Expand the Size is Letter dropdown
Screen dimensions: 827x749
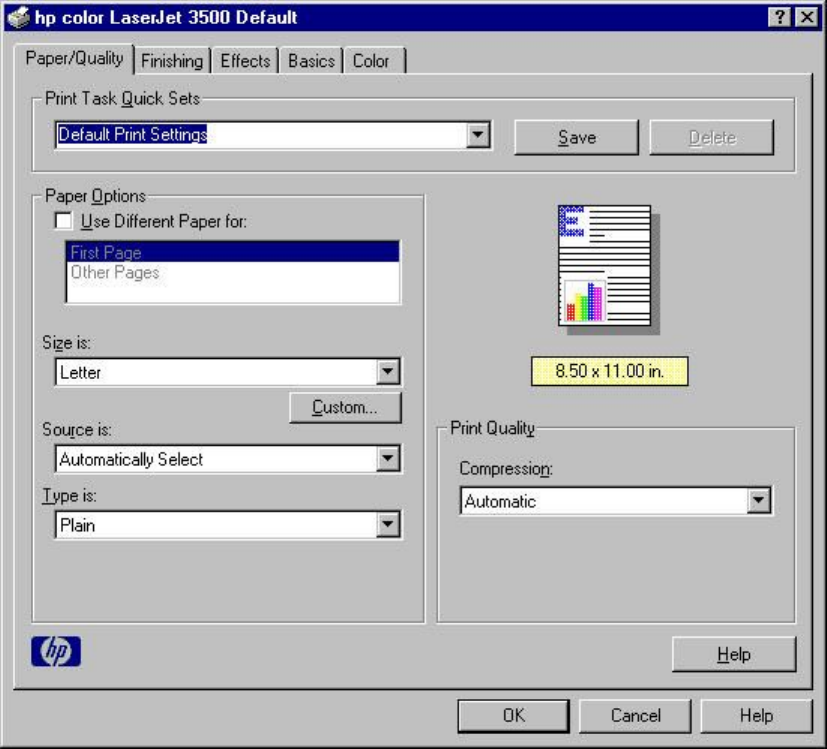(388, 371)
